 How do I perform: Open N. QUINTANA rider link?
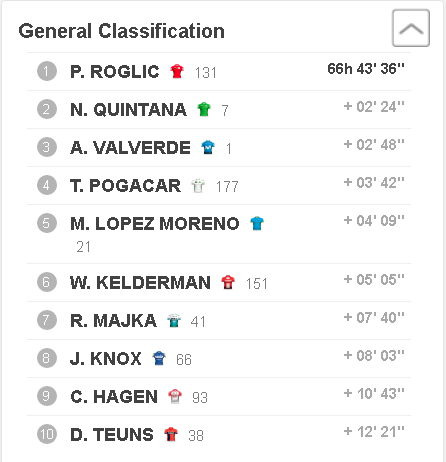click(128, 110)
